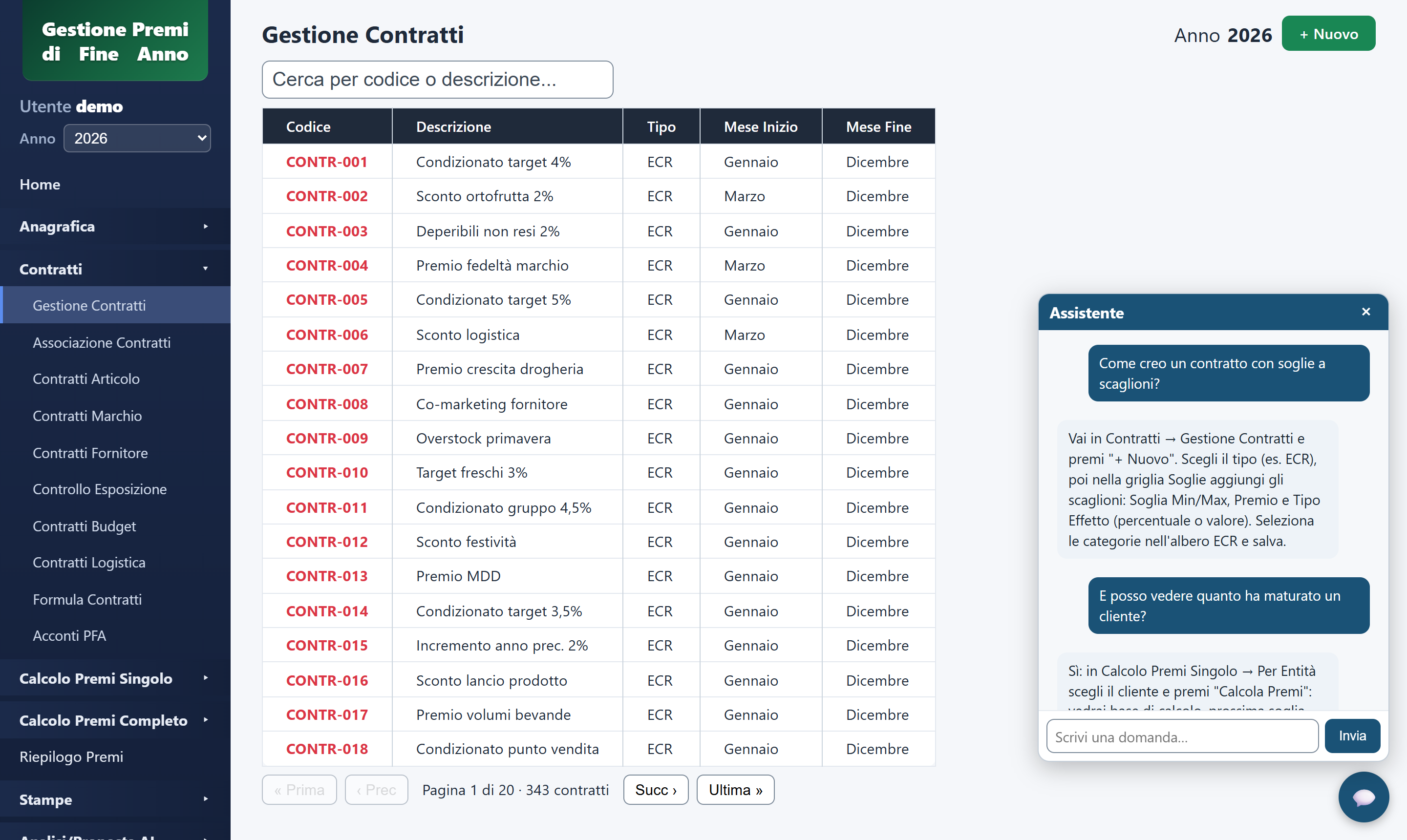Viewport: 1407px width, 840px height.
Task: Click the Mese Fine column header
Action: [879, 126]
